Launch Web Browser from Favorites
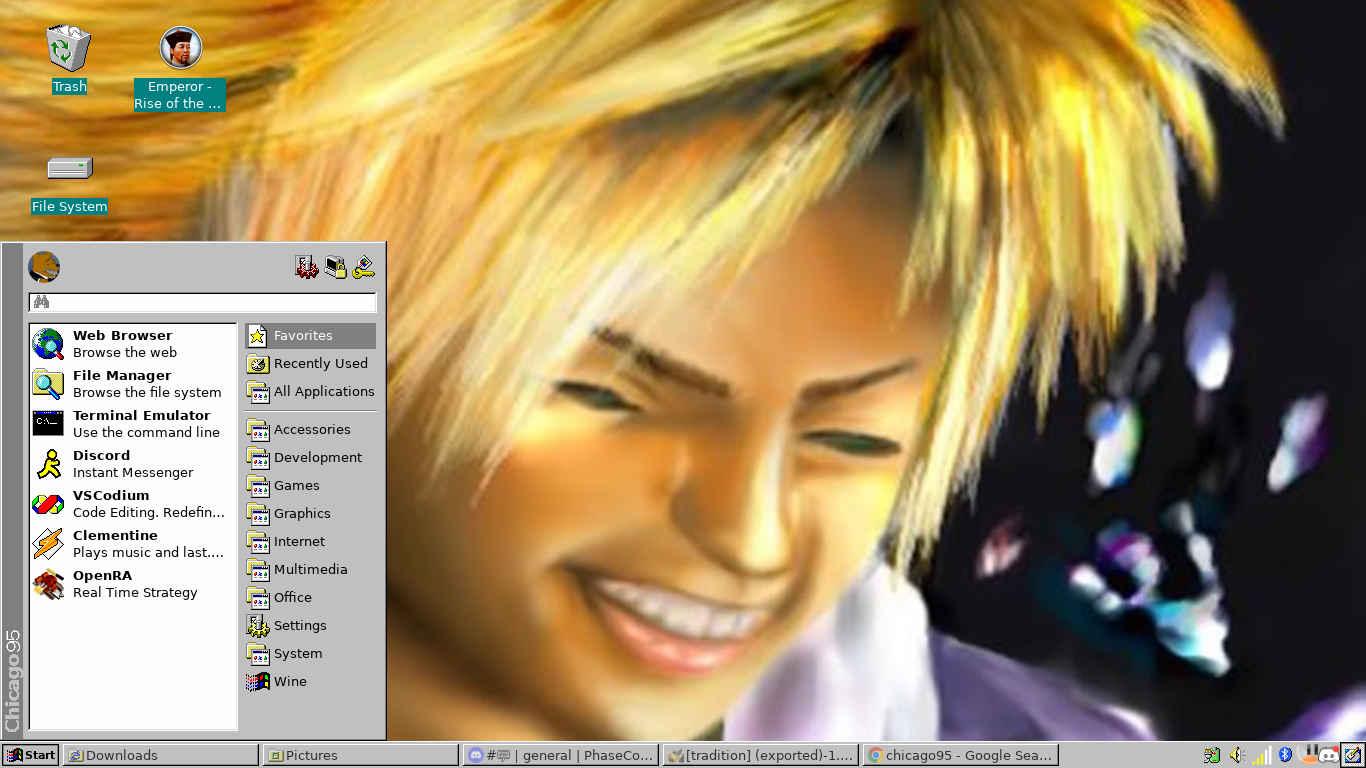 (133, 343)
